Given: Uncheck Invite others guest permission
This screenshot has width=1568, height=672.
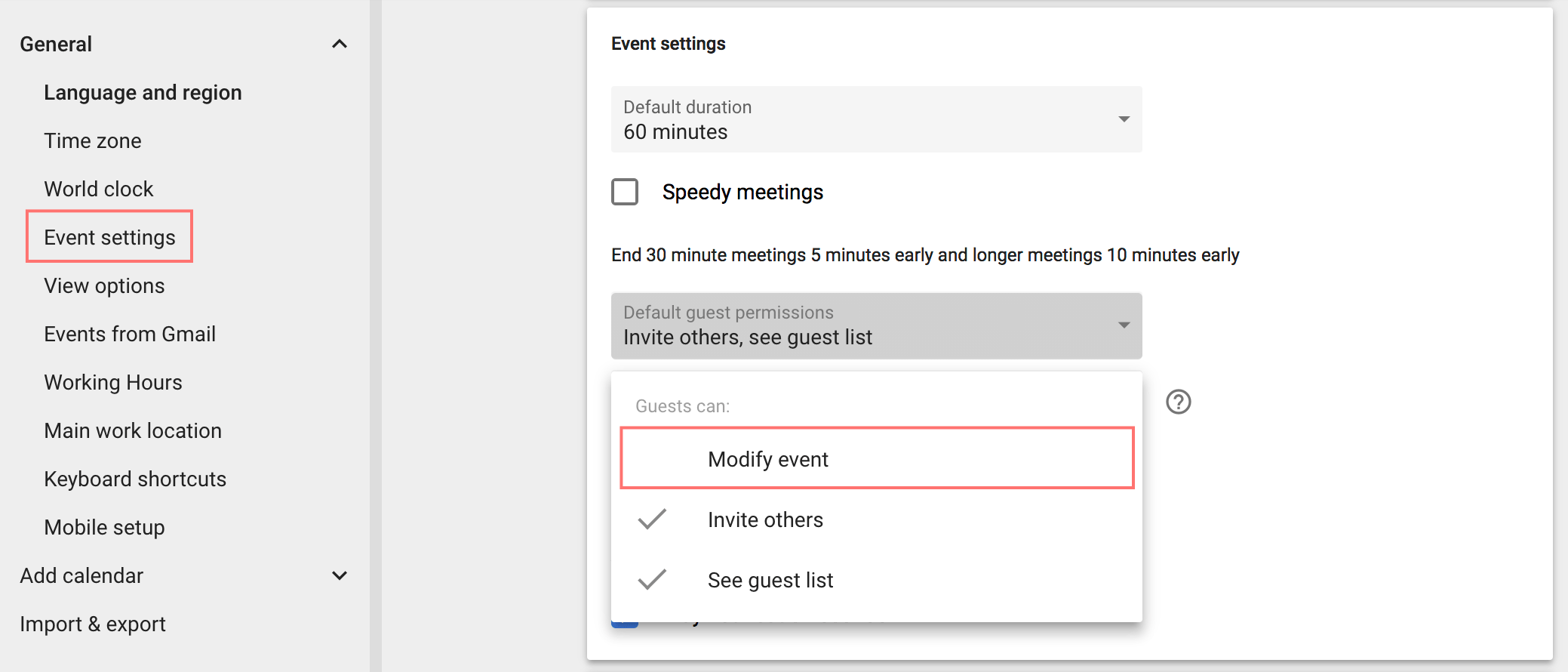Looking at the screenshot, I should click(765, 519).
